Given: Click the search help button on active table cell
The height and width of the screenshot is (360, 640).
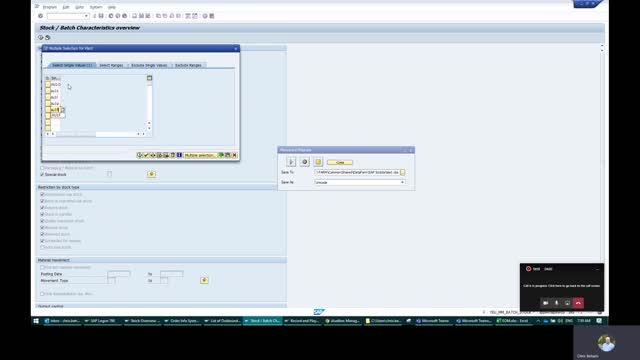Looking at the screenshot, I should click(62, 110).
